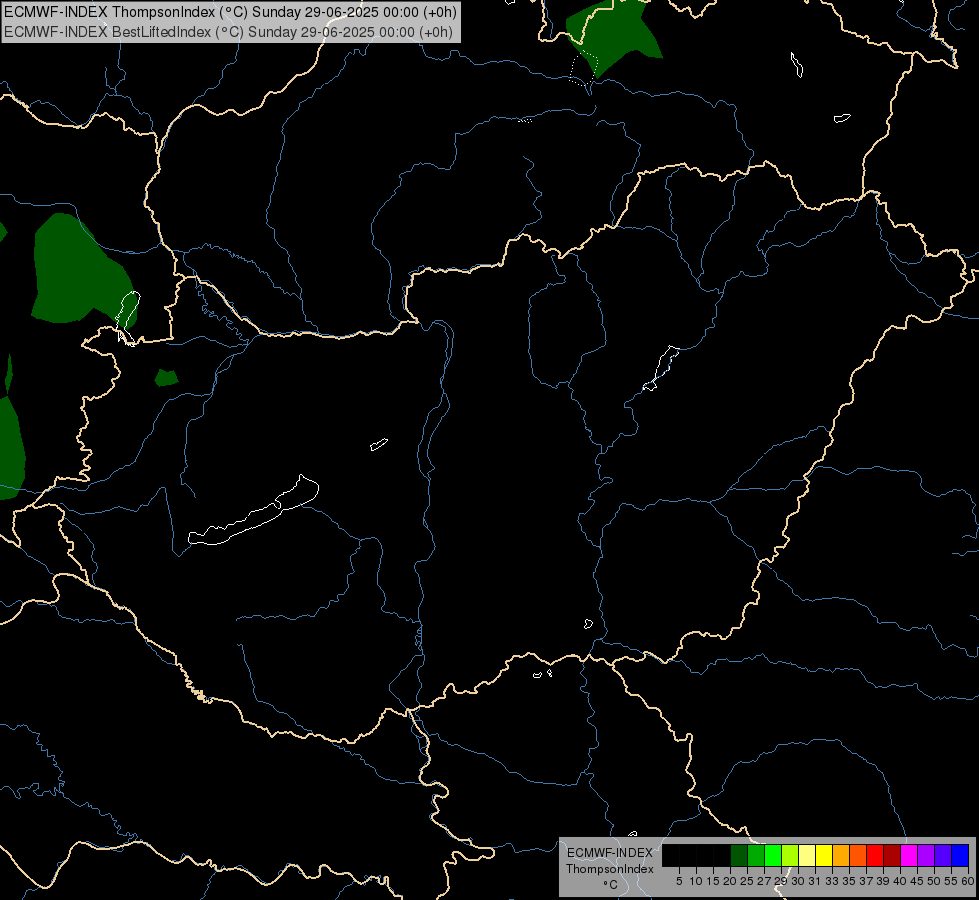Click the dark red 39–40 legend swatch
Screen dimensions: 979x900
(892, 855)
